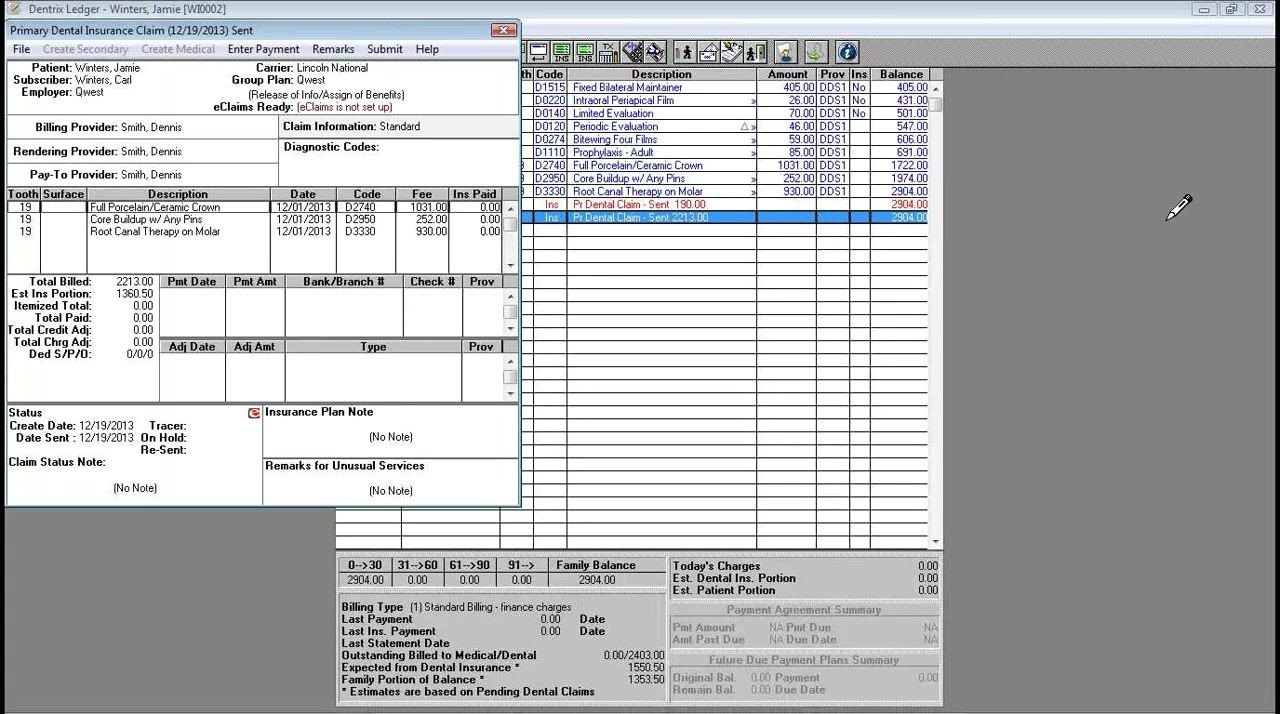Viewport: 1280px width, 714px height.
Task: Click the red eClaims icon in the Status section
Action: click(254, 413)
